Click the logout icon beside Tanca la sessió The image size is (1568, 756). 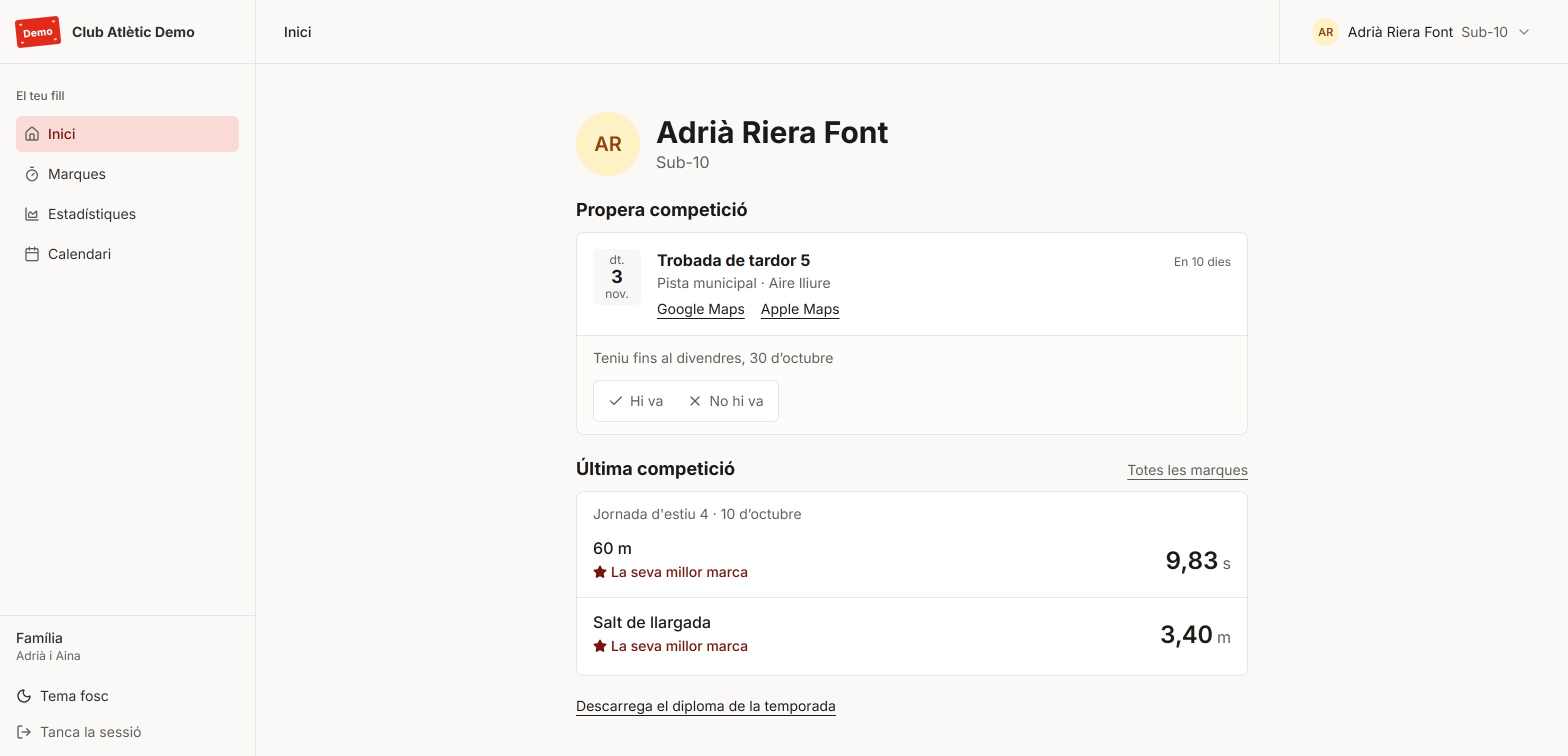pyautogui.click(x=24, y=731)
